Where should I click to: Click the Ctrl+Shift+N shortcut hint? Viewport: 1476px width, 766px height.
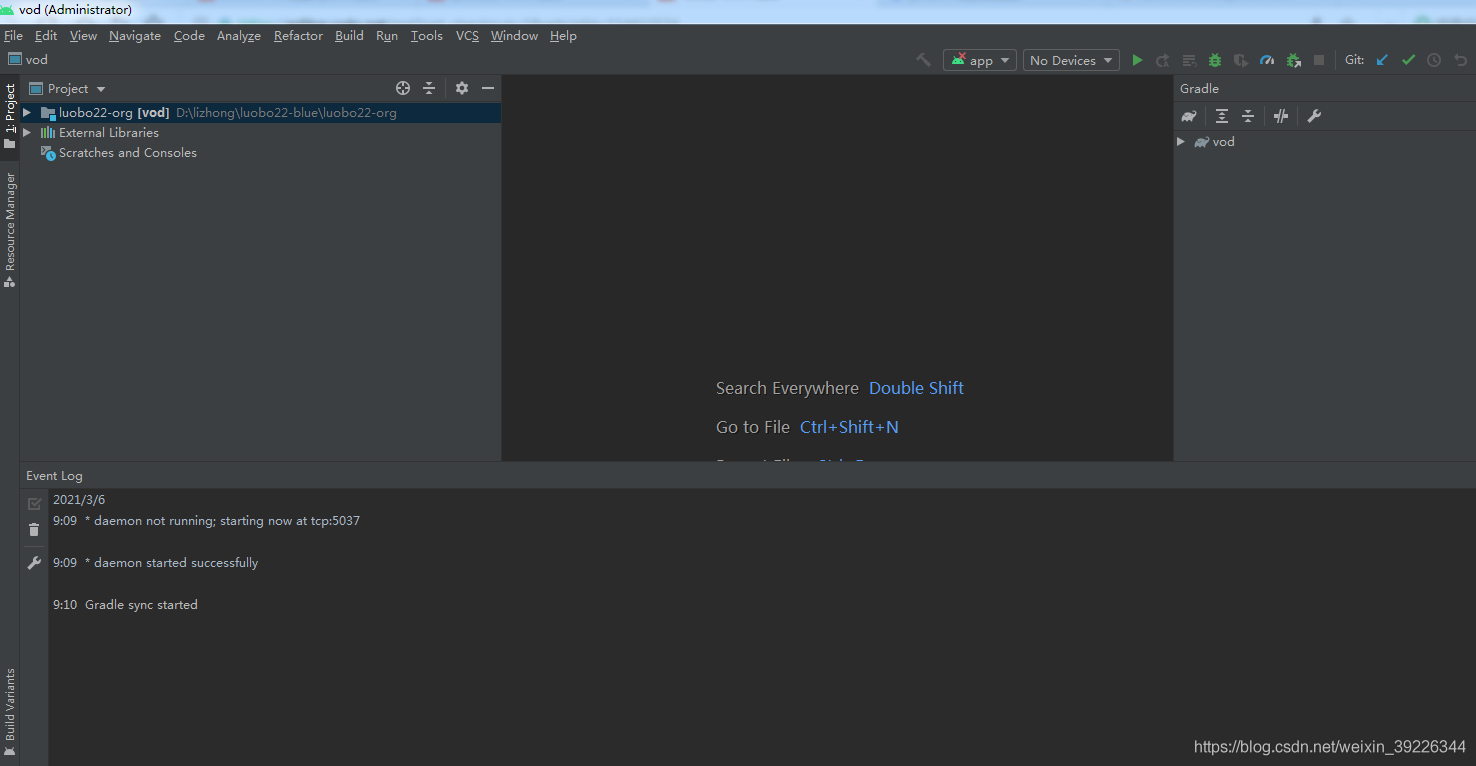[849, 427]
